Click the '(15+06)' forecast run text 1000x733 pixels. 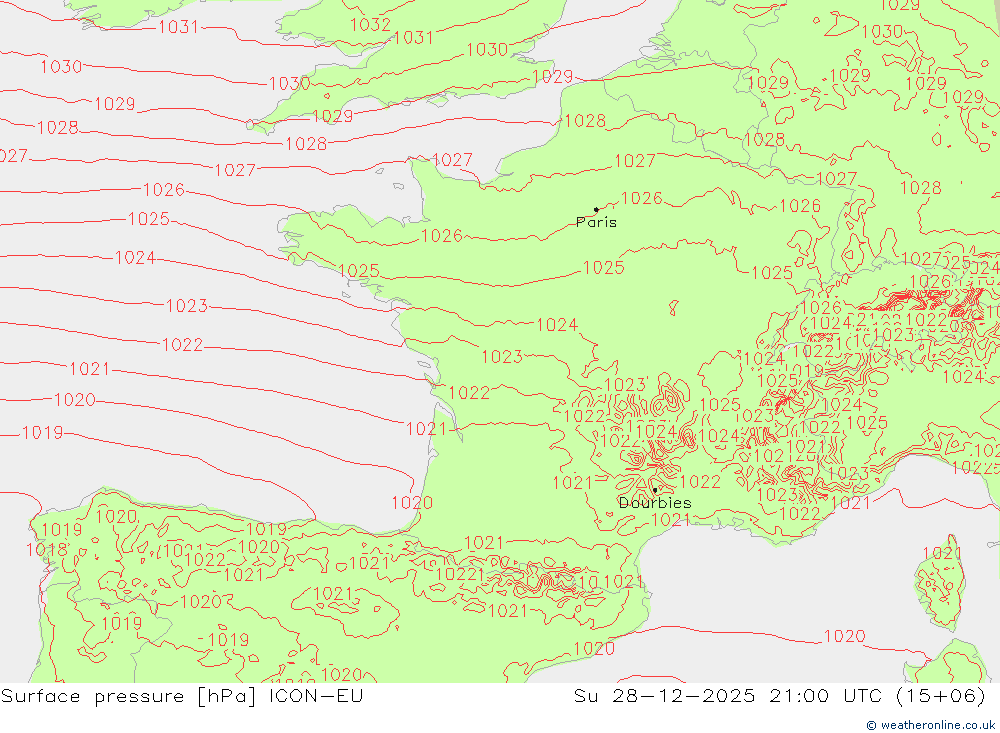pos(941,696)
